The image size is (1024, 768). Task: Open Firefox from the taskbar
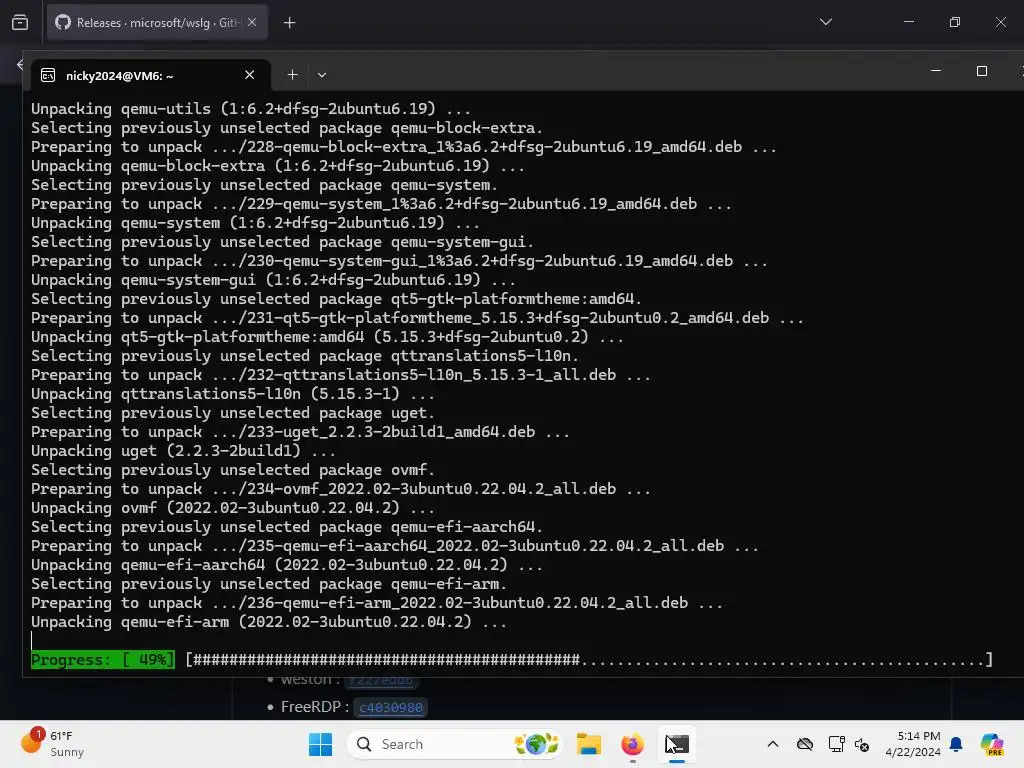coord(632,744)
